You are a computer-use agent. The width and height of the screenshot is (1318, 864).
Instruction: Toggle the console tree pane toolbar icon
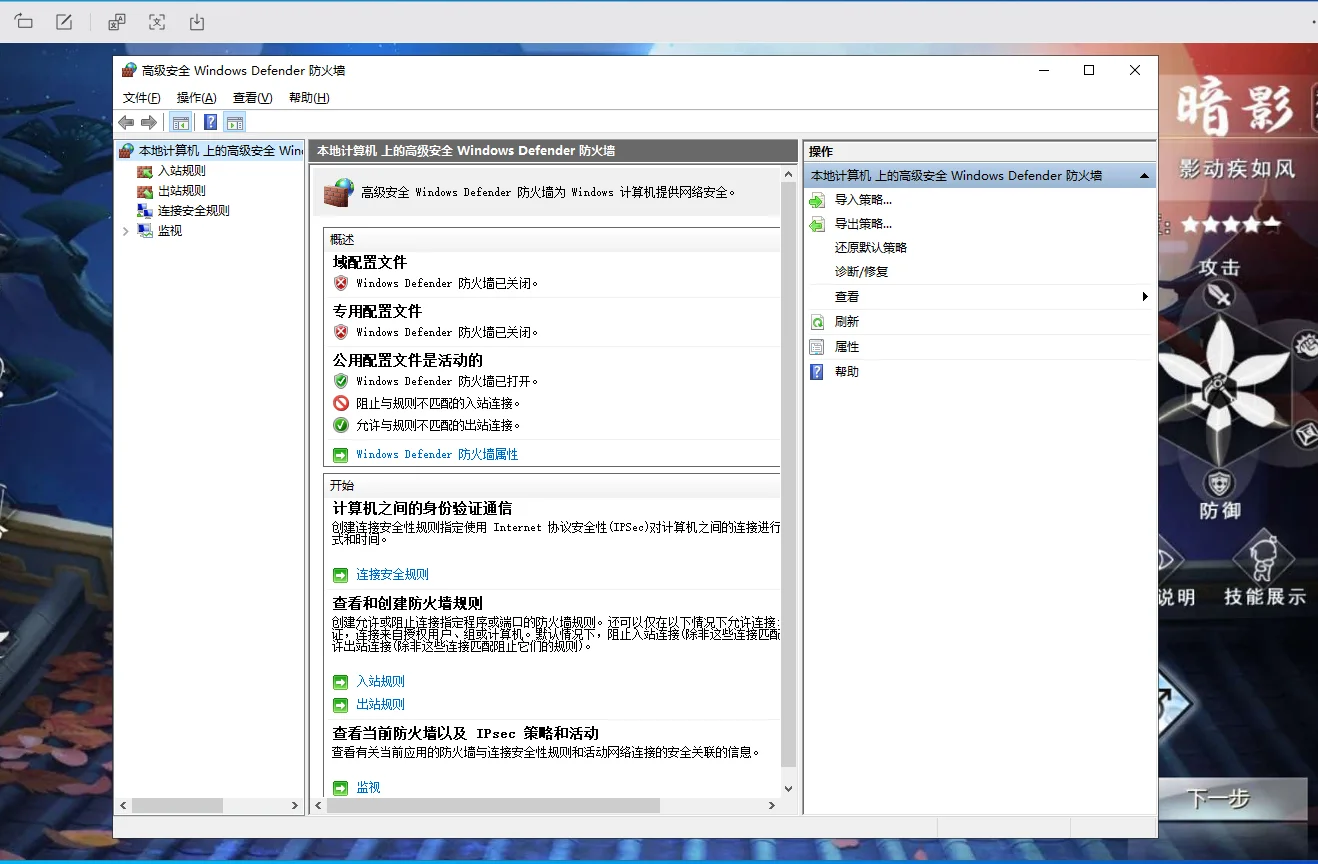point(181,123)
